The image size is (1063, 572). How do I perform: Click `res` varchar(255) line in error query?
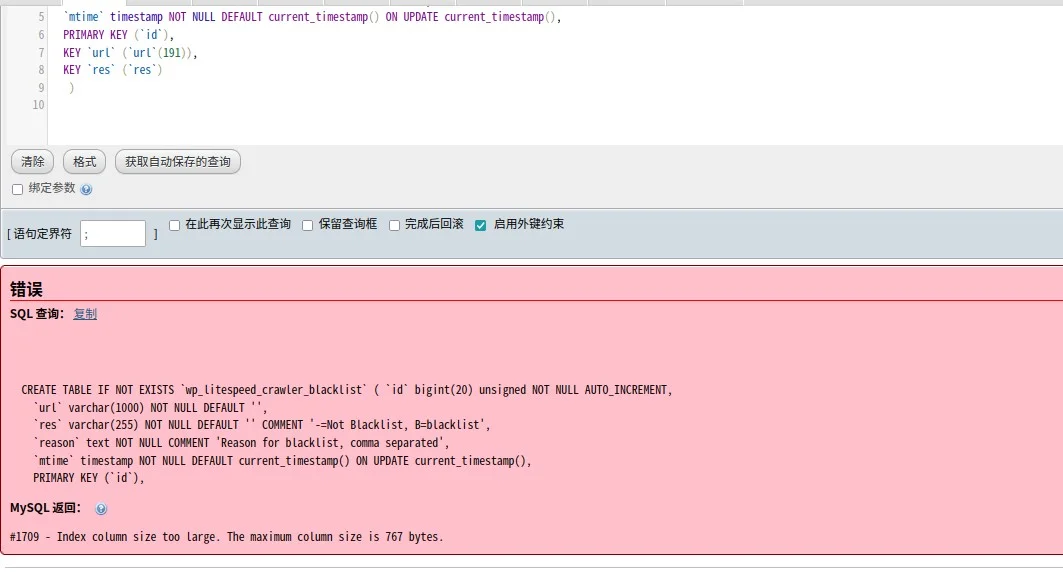click(x=262, y=425)
